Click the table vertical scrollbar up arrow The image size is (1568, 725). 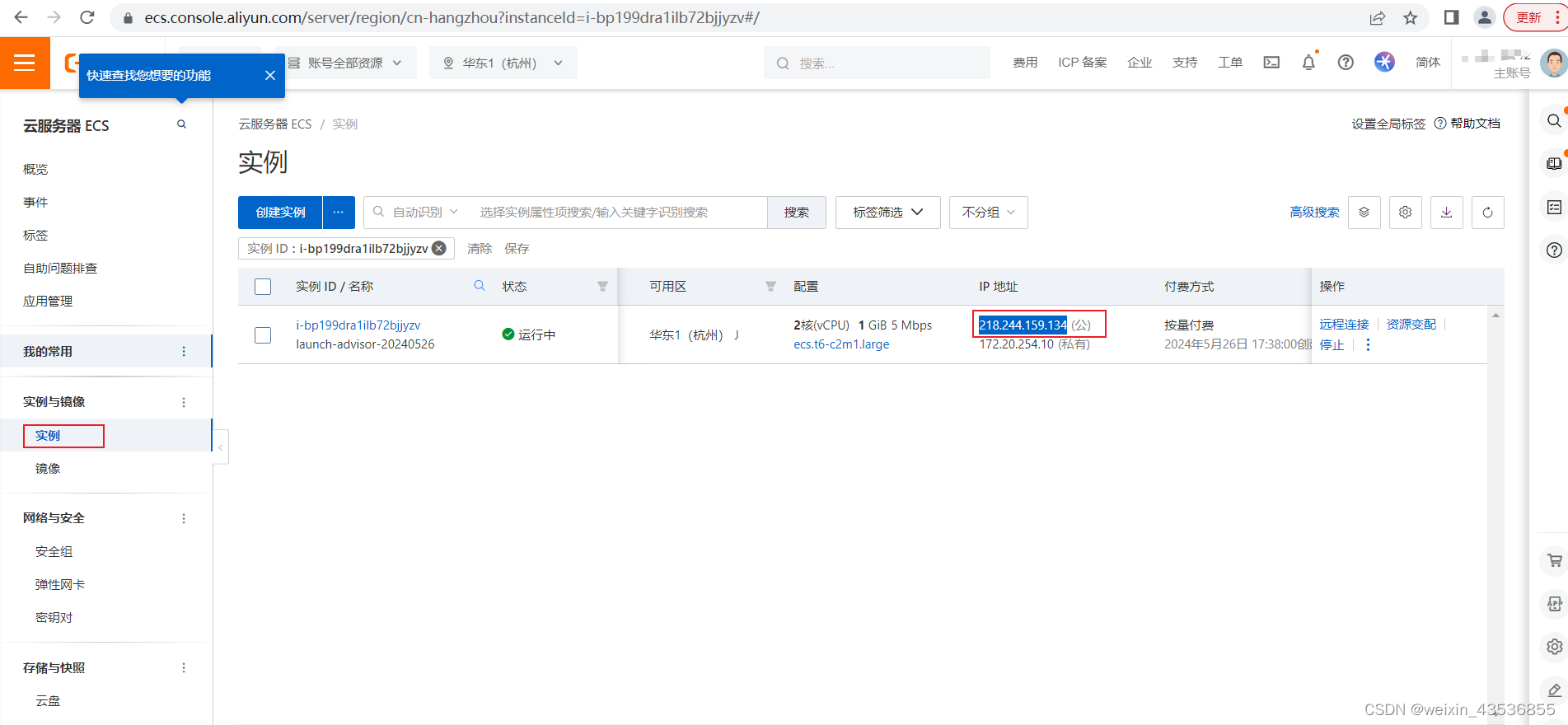[1495, 316]
